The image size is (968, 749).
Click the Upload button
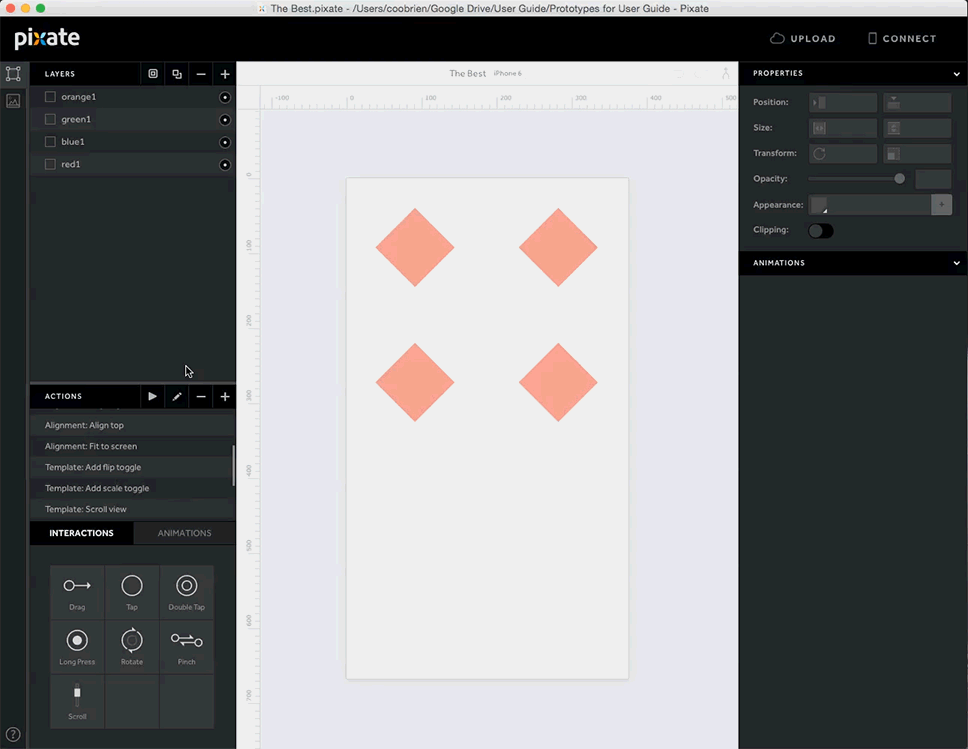[802, 39]
